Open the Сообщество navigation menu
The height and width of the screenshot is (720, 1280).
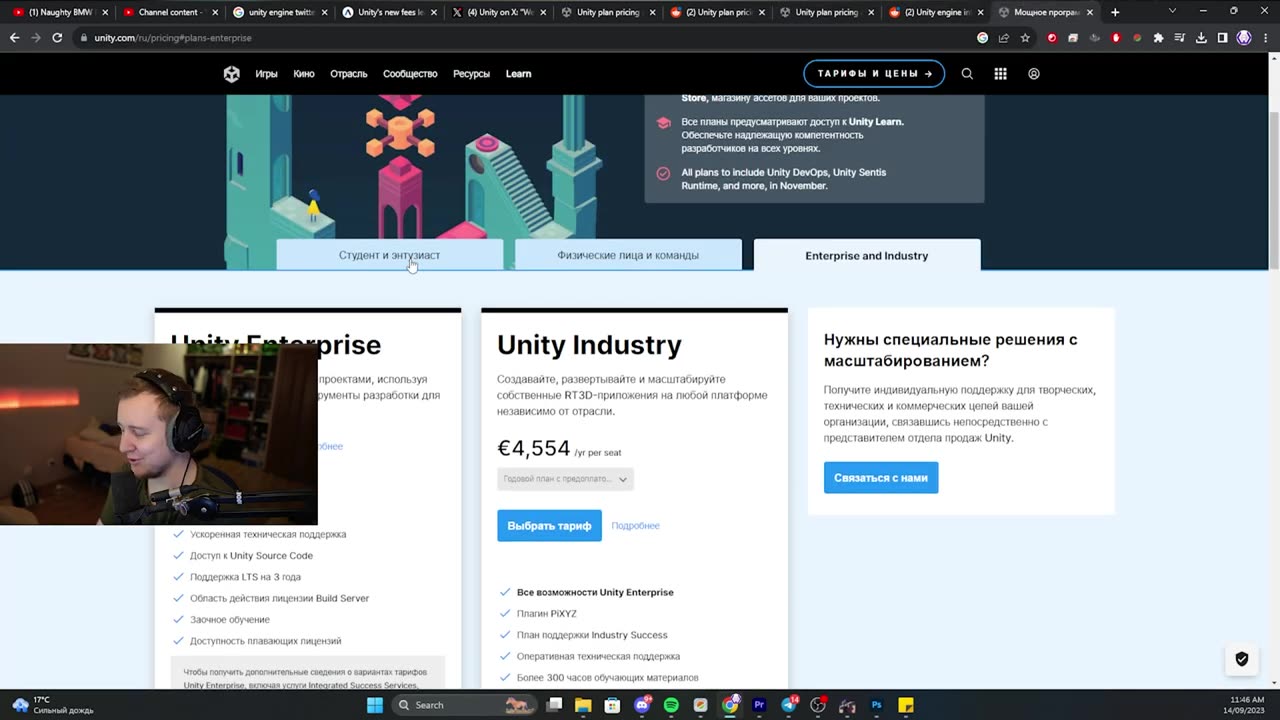point(410,74)
